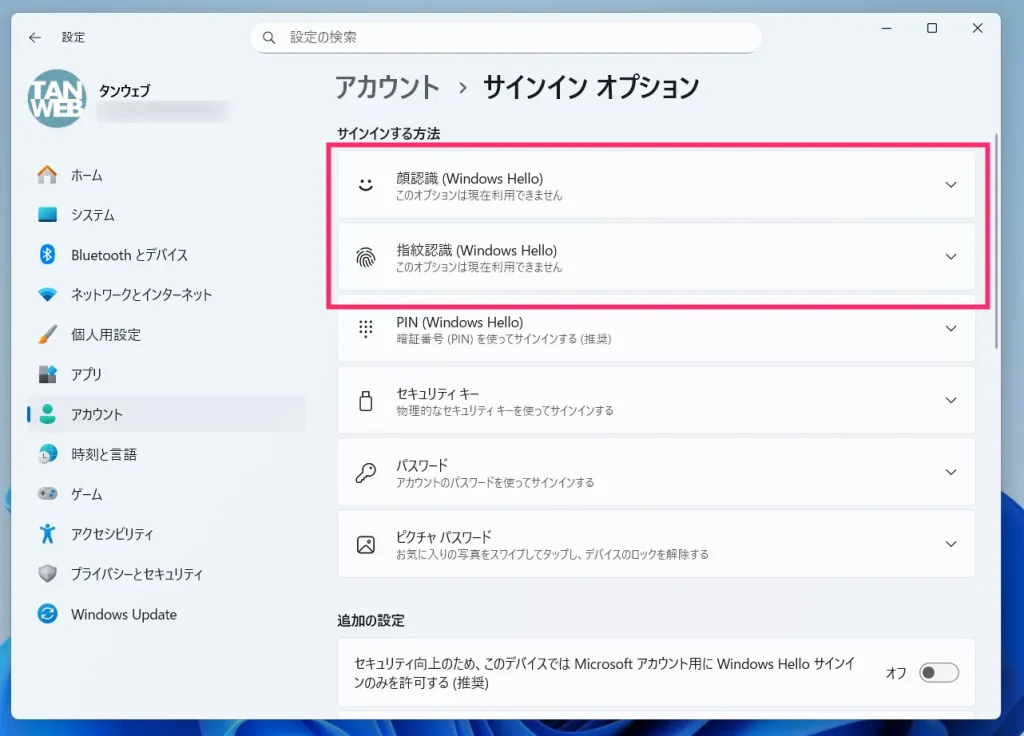Click the Accounts person icon

(47, 414)
